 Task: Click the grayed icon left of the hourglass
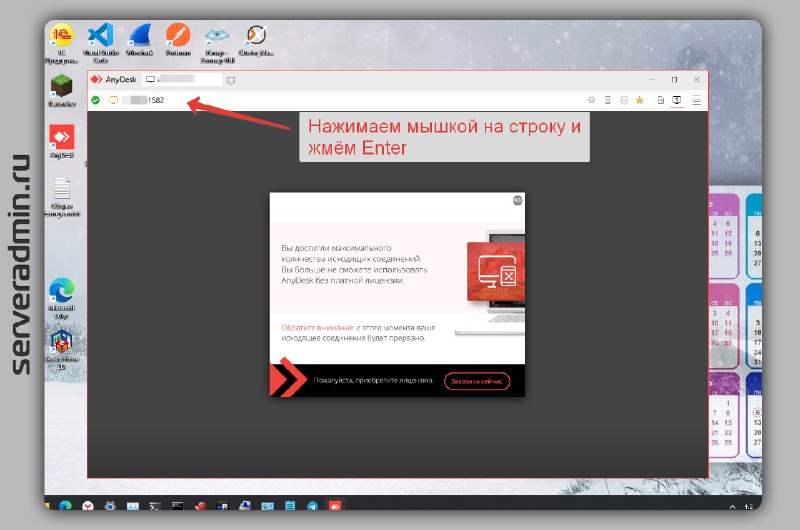coord(592,100)
